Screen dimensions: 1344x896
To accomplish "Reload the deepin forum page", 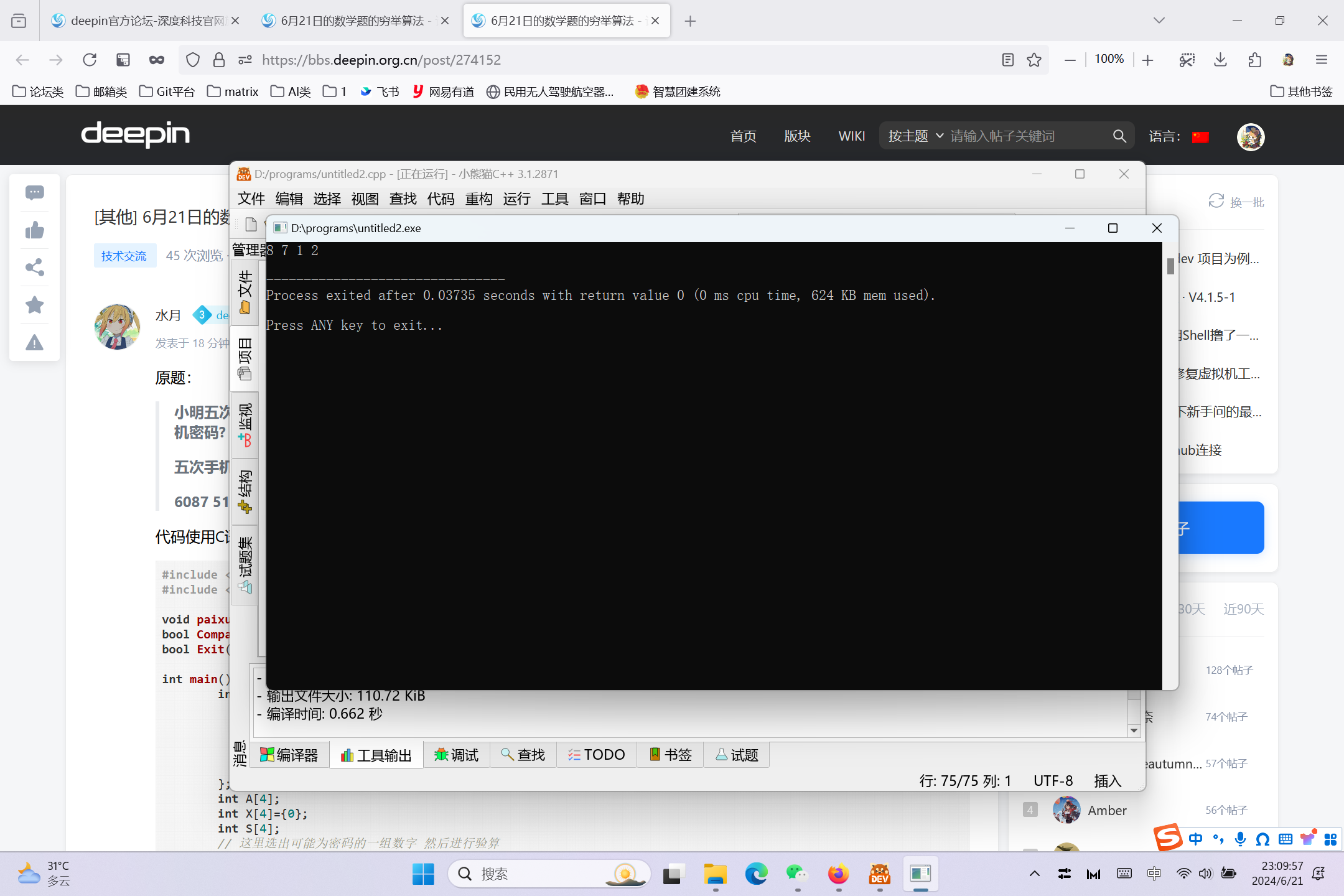I will [x=90, y=60].
